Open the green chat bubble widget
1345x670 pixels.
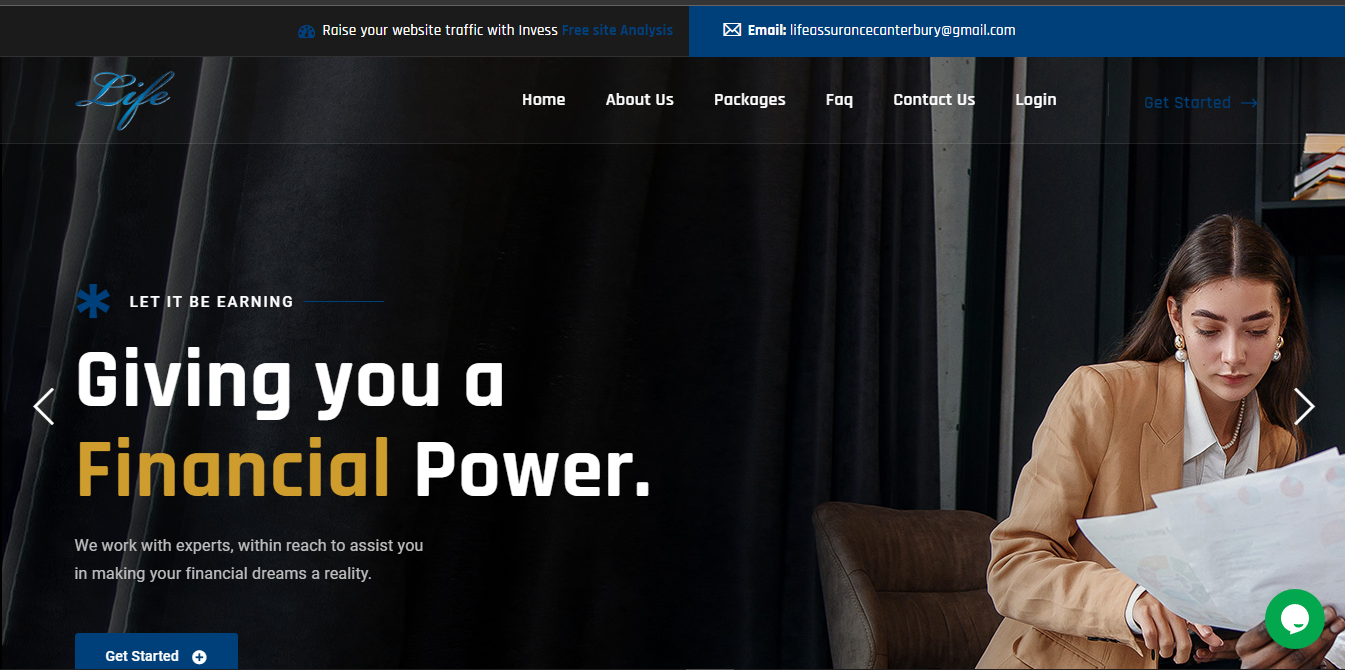[x=1294, y=619]
